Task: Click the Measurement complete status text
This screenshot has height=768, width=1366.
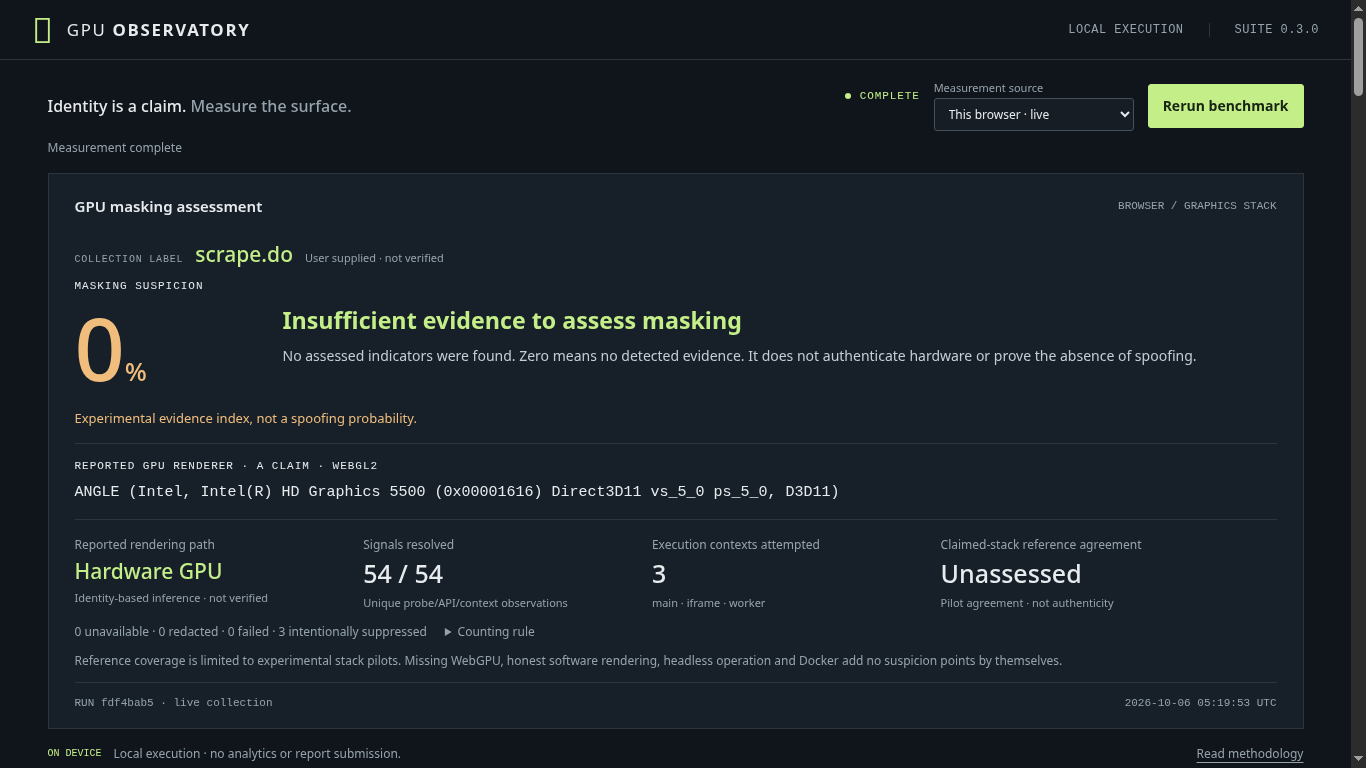Action: click(x=115, y=148)
